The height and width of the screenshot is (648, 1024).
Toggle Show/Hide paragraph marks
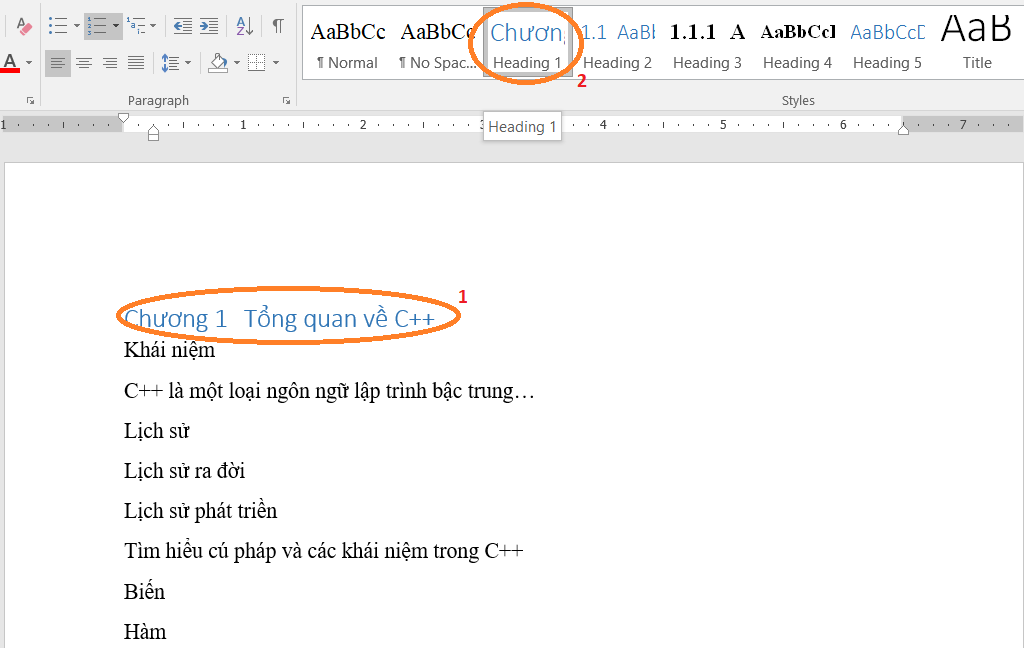click(x=279, y=25)
